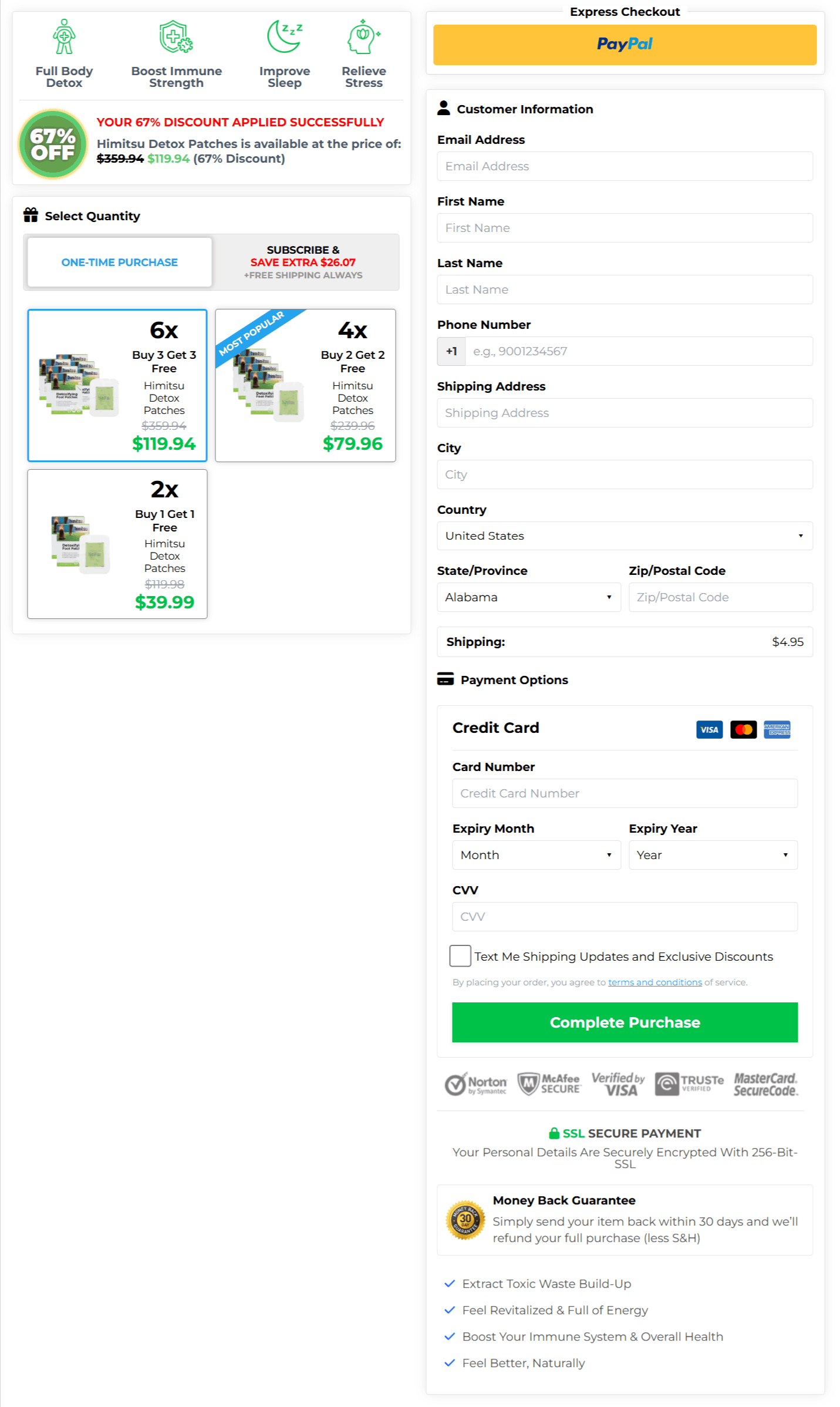Image resolution: width=840 pixels, height=1407 pixels.
Task: Click the Relieve Stress head icon
Action: tap(363, 36)
